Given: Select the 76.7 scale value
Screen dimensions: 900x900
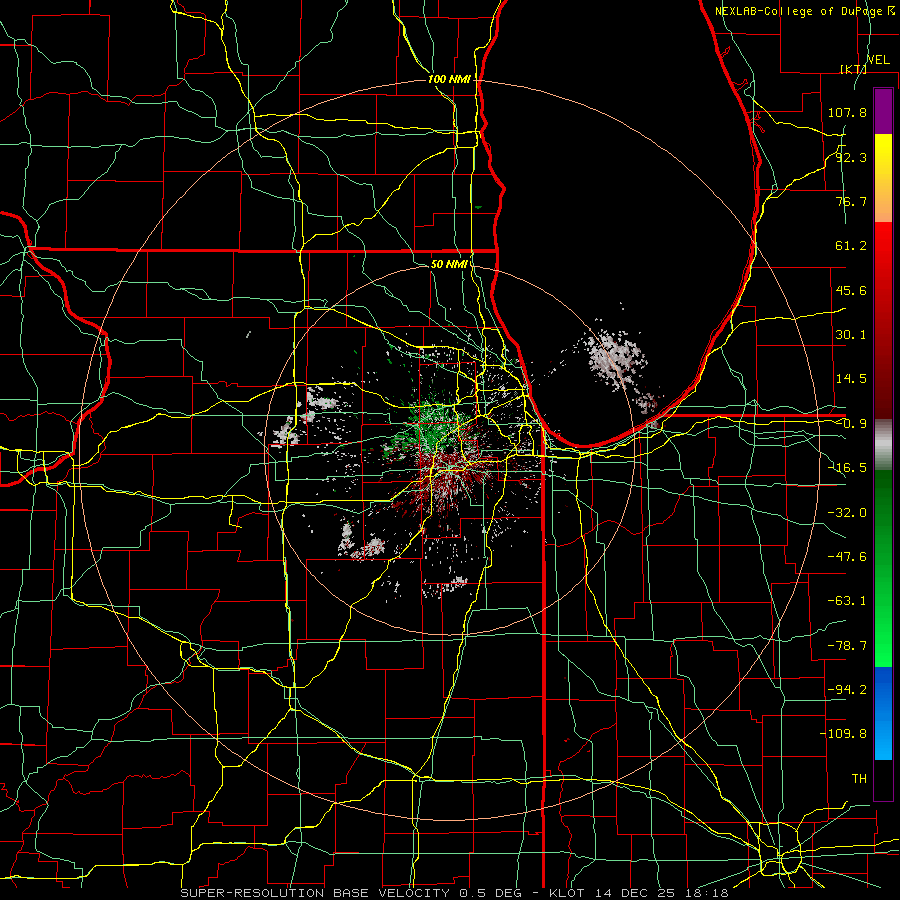Looking at the screenshot, I should point(851,201).
